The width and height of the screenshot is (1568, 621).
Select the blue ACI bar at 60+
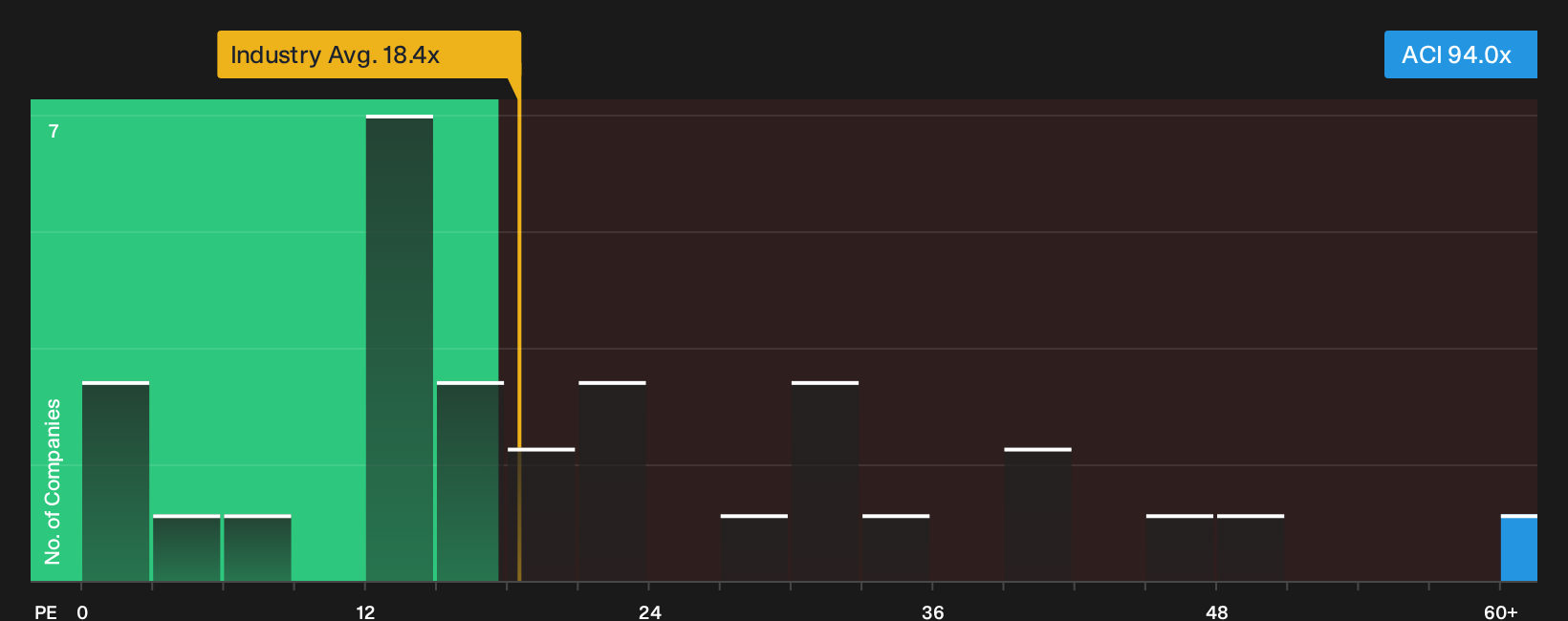1519,547
